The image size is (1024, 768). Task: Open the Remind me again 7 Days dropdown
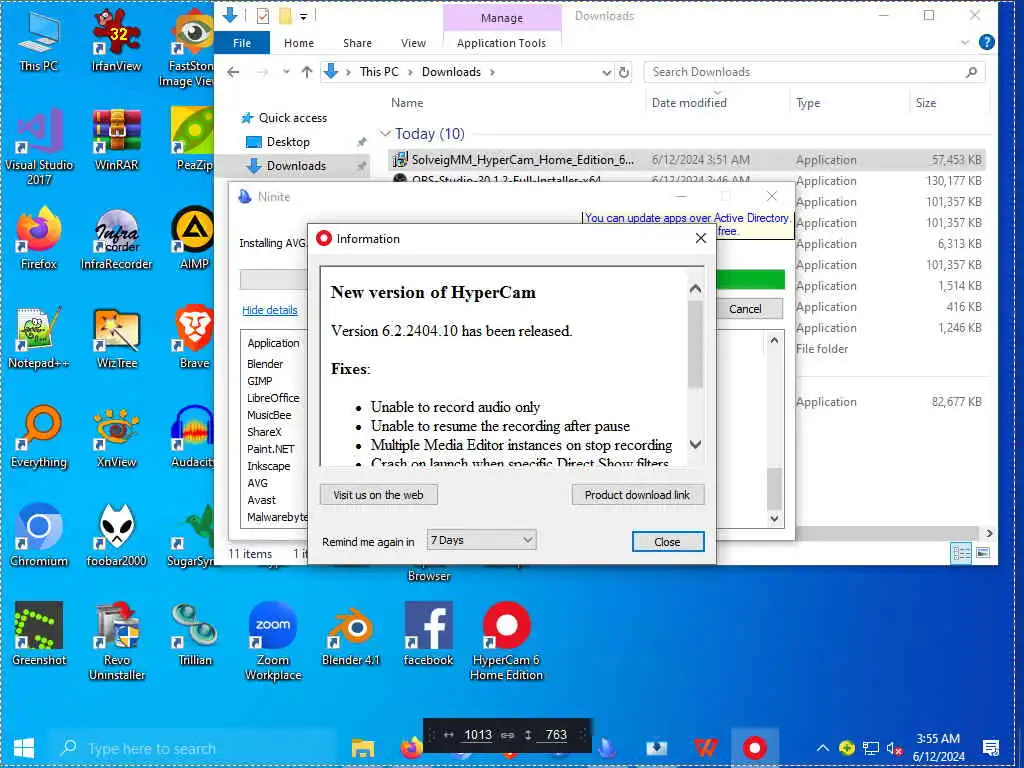[481, 540]
